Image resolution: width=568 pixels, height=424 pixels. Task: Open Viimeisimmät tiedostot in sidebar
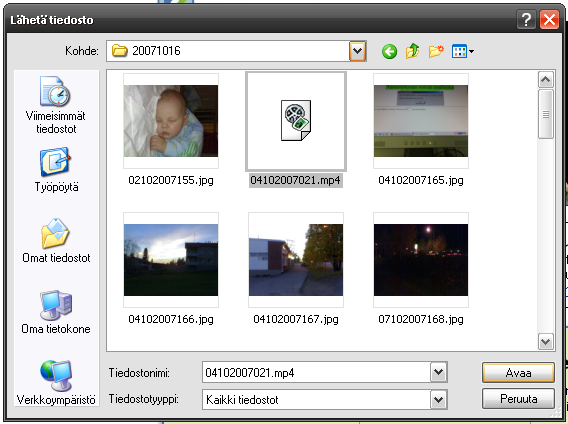click(56, 105)
